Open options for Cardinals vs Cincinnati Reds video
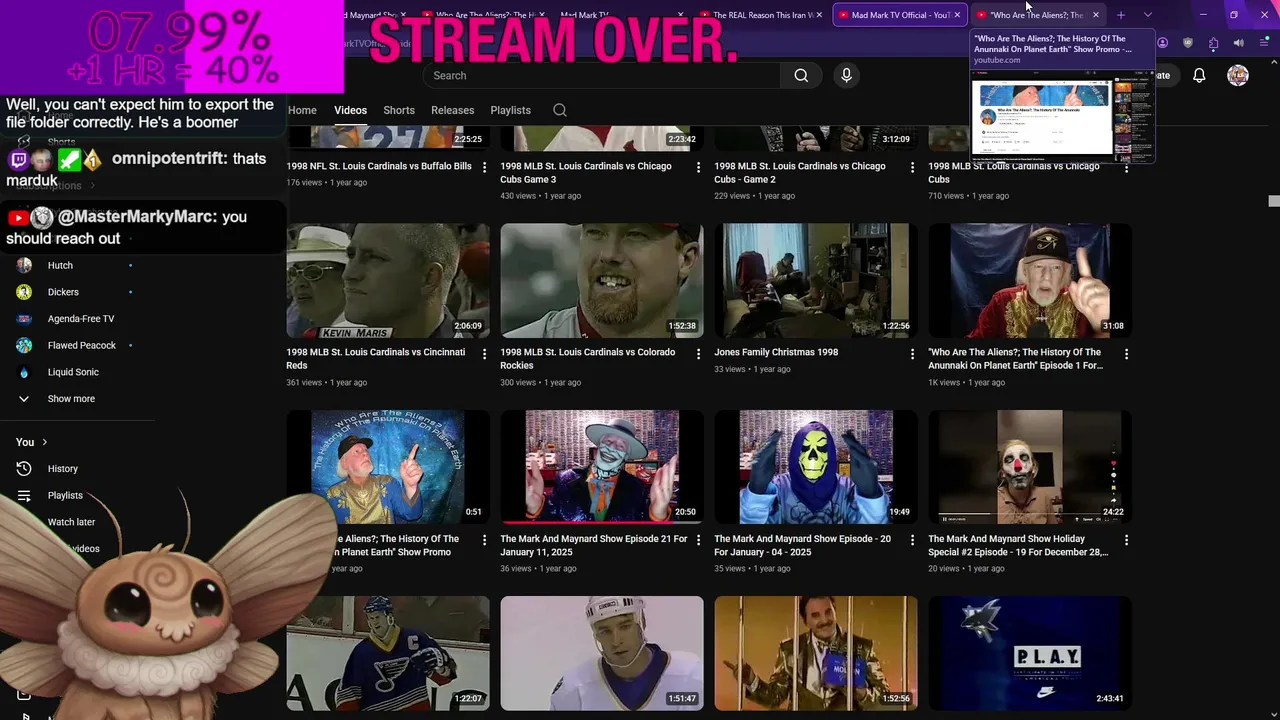Viewport: 1280px width, 720px height. pos(485,354)
